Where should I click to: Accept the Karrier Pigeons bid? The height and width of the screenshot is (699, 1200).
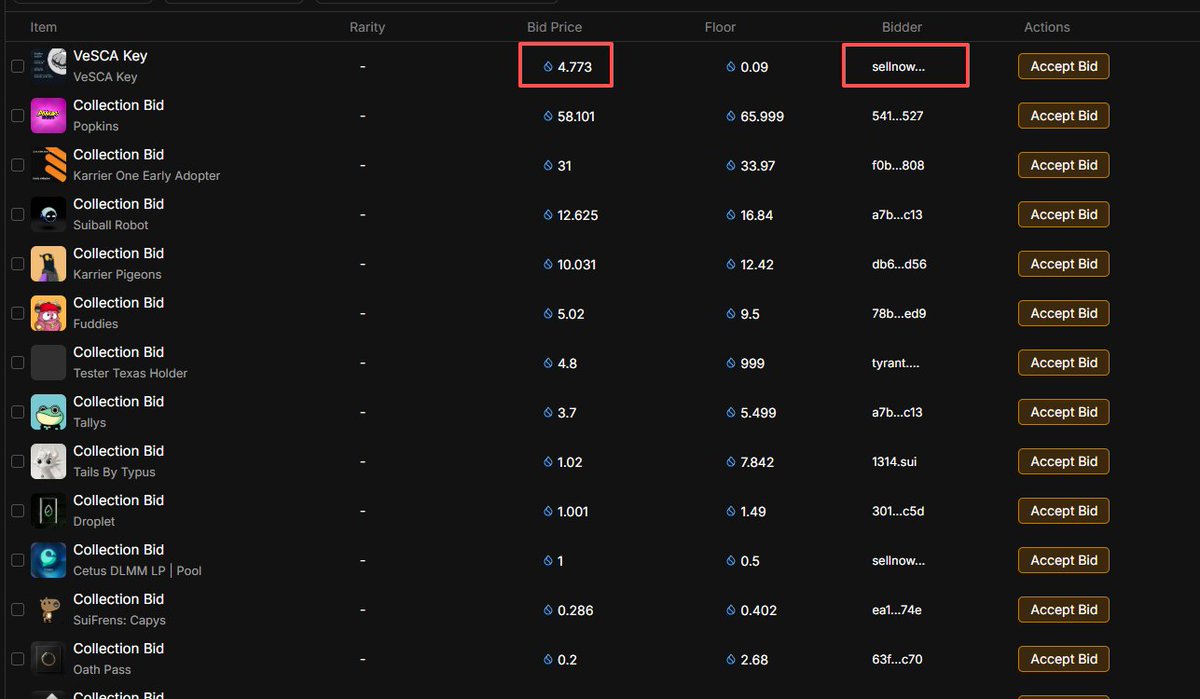tap(1063, 264)
